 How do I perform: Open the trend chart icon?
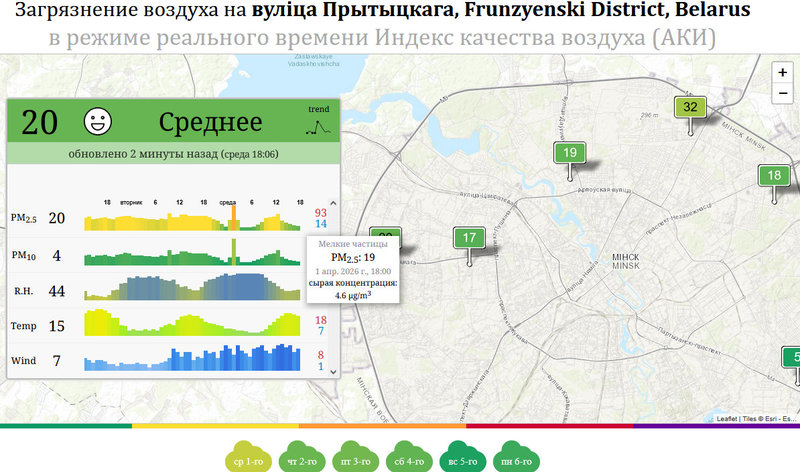click(318, 122)
